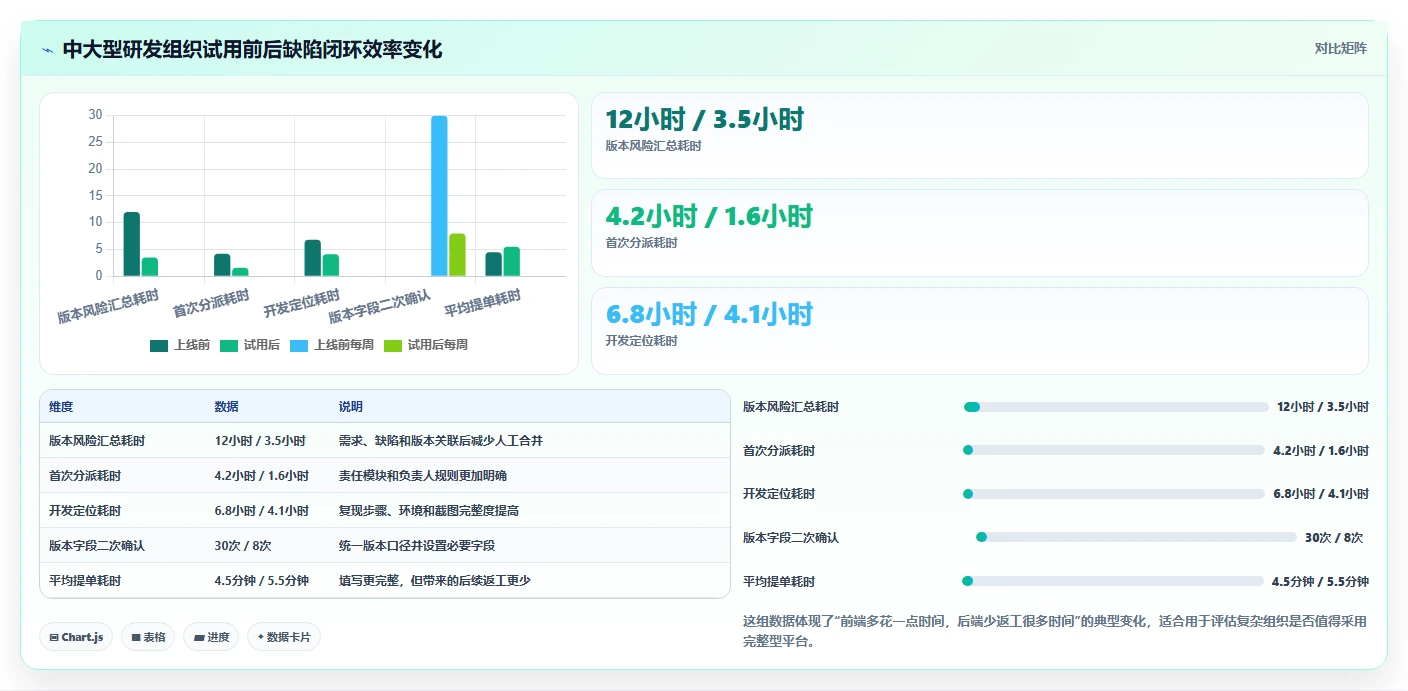The height and width of the screenshot is (691, 1408).
Task: Click the 表格 tag chip
Action: 148,637
